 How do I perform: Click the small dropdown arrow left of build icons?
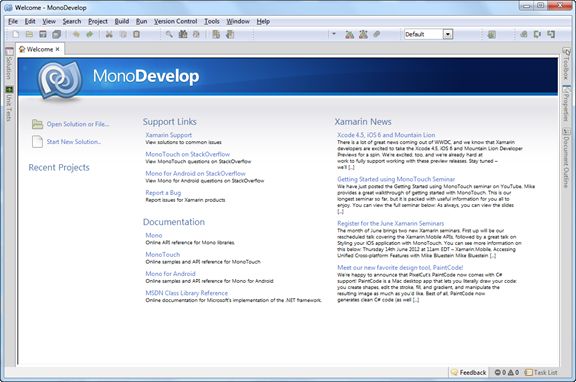[334, 34]
